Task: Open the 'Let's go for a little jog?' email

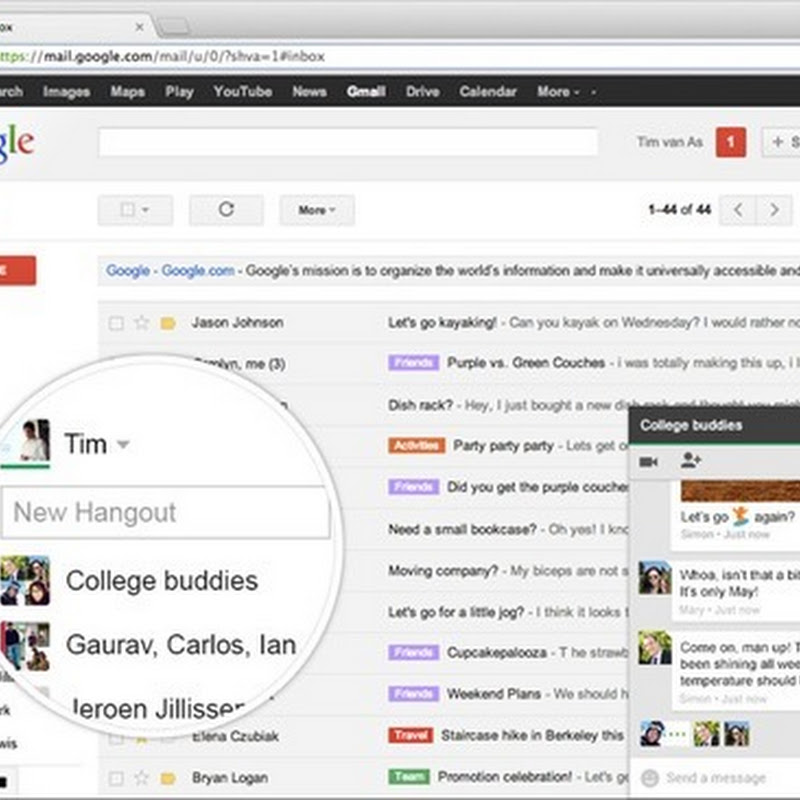Action: tap(456, 612)
